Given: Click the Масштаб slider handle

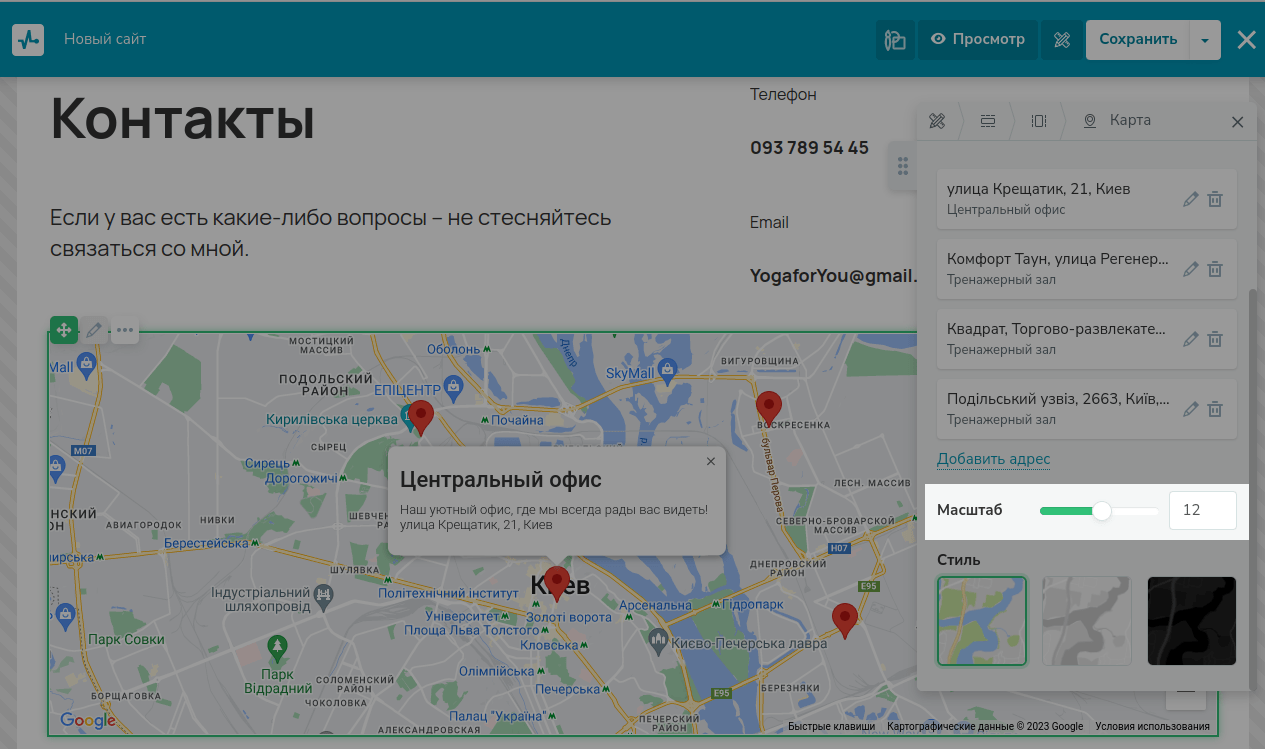Looking at the screenshot, I should pyautogui.click(x=1102, y=511).
